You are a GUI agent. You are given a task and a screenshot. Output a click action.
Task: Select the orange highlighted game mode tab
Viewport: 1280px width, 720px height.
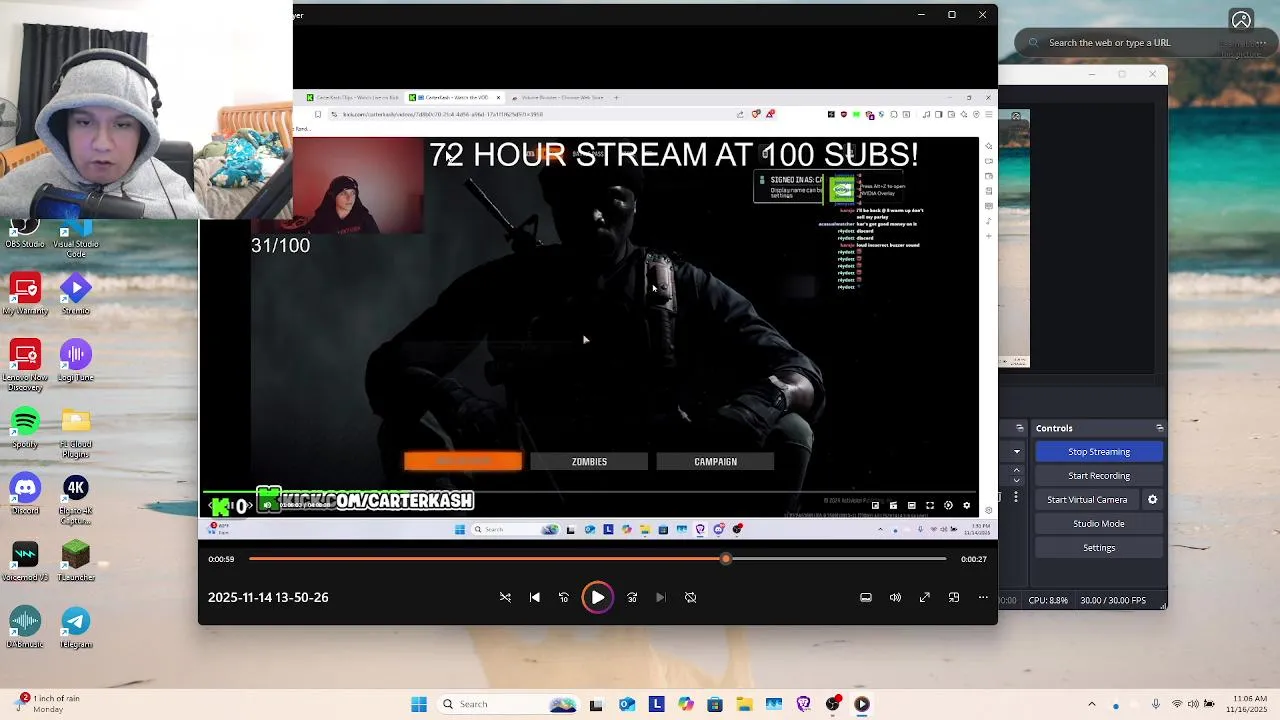point(463,462)
